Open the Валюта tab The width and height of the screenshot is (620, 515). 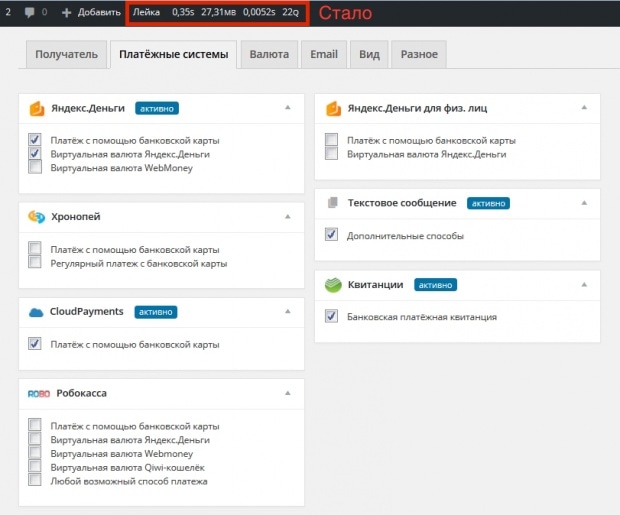tap(269, 54)
